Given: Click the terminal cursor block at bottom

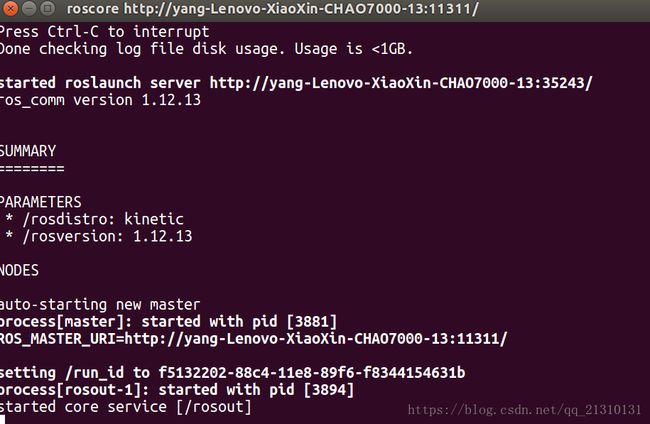Looking at the screenshot, I should pyautogui.click(x=2, y=419).
